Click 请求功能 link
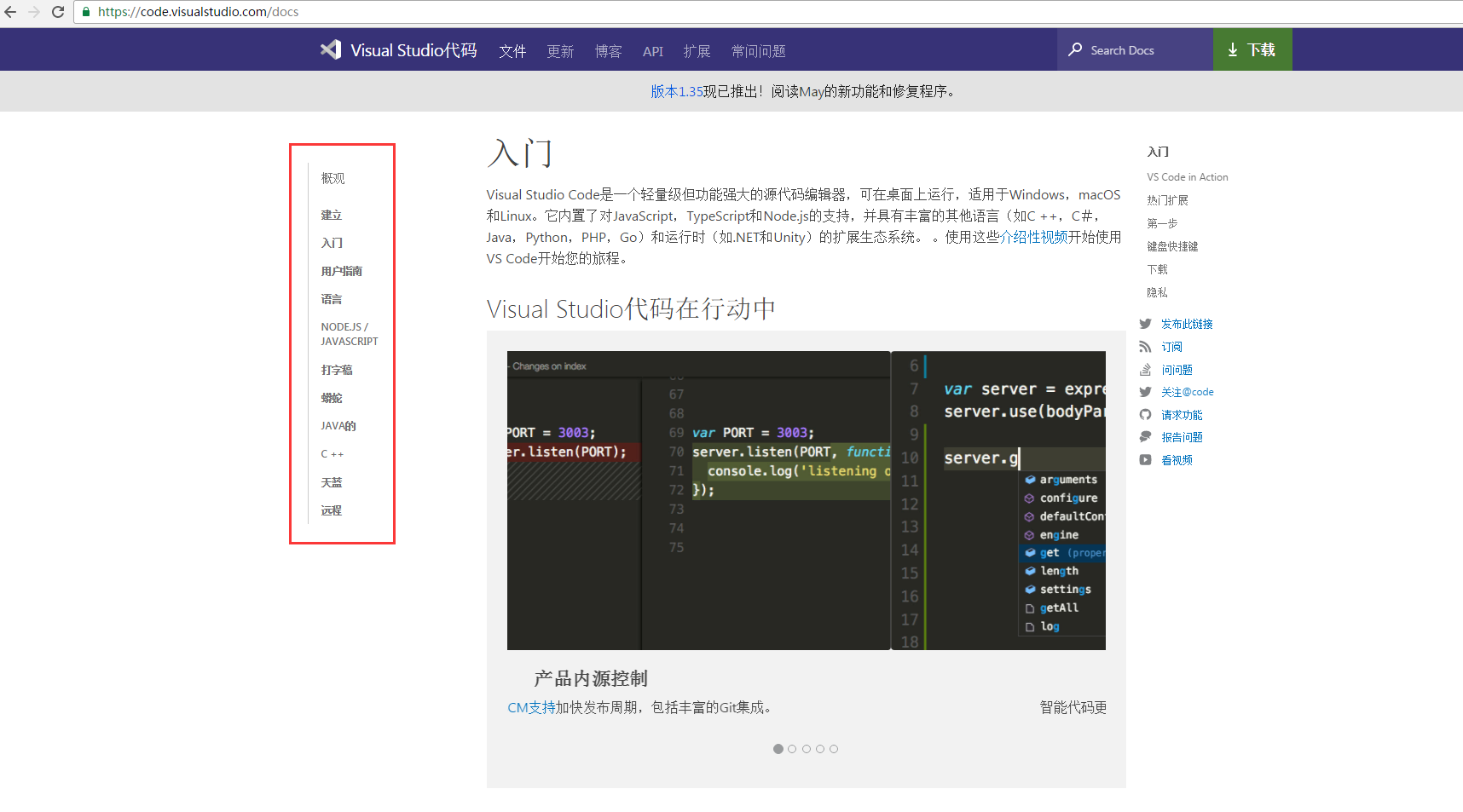 1182,415
